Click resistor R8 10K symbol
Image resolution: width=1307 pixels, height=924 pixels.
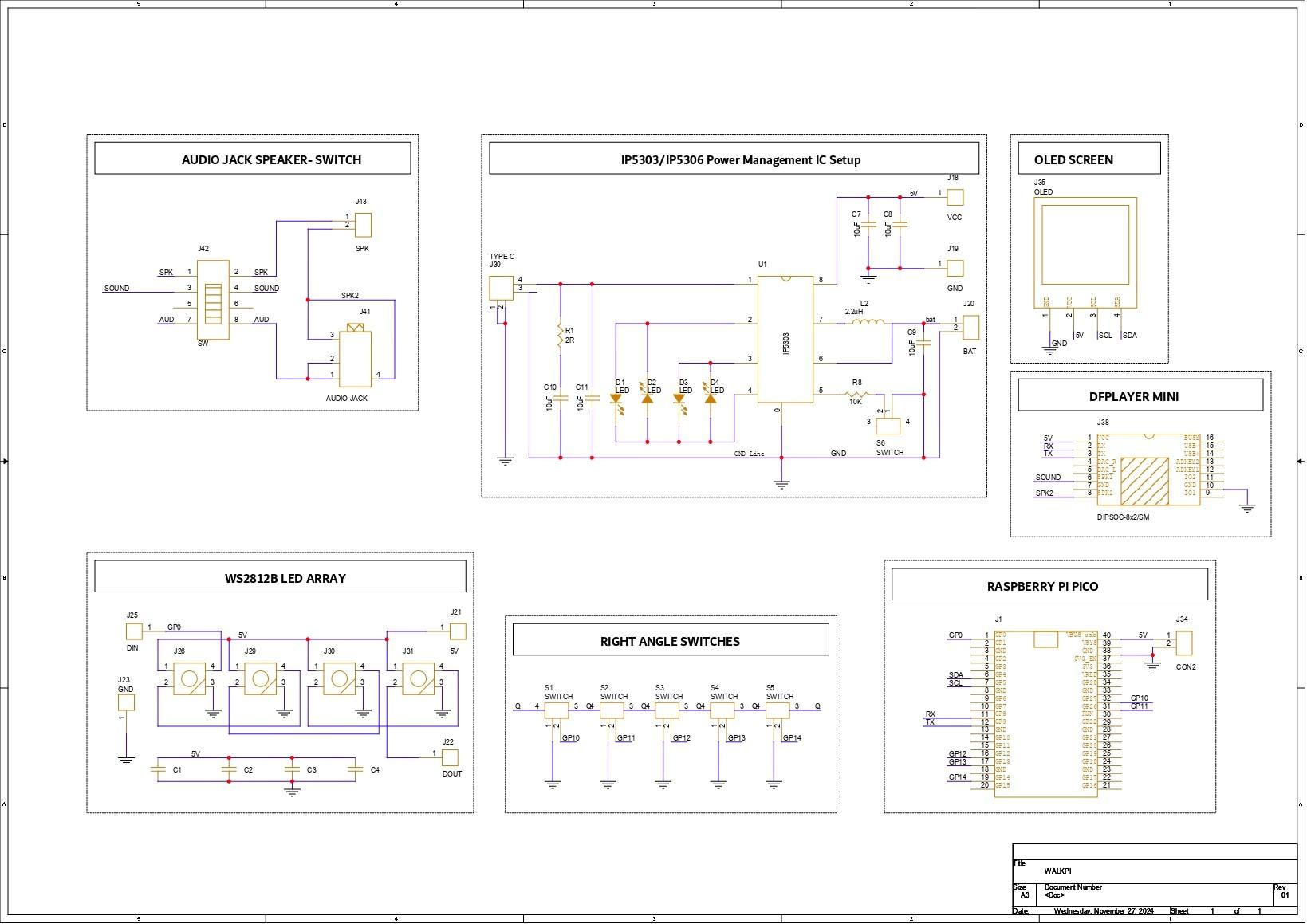856,393
